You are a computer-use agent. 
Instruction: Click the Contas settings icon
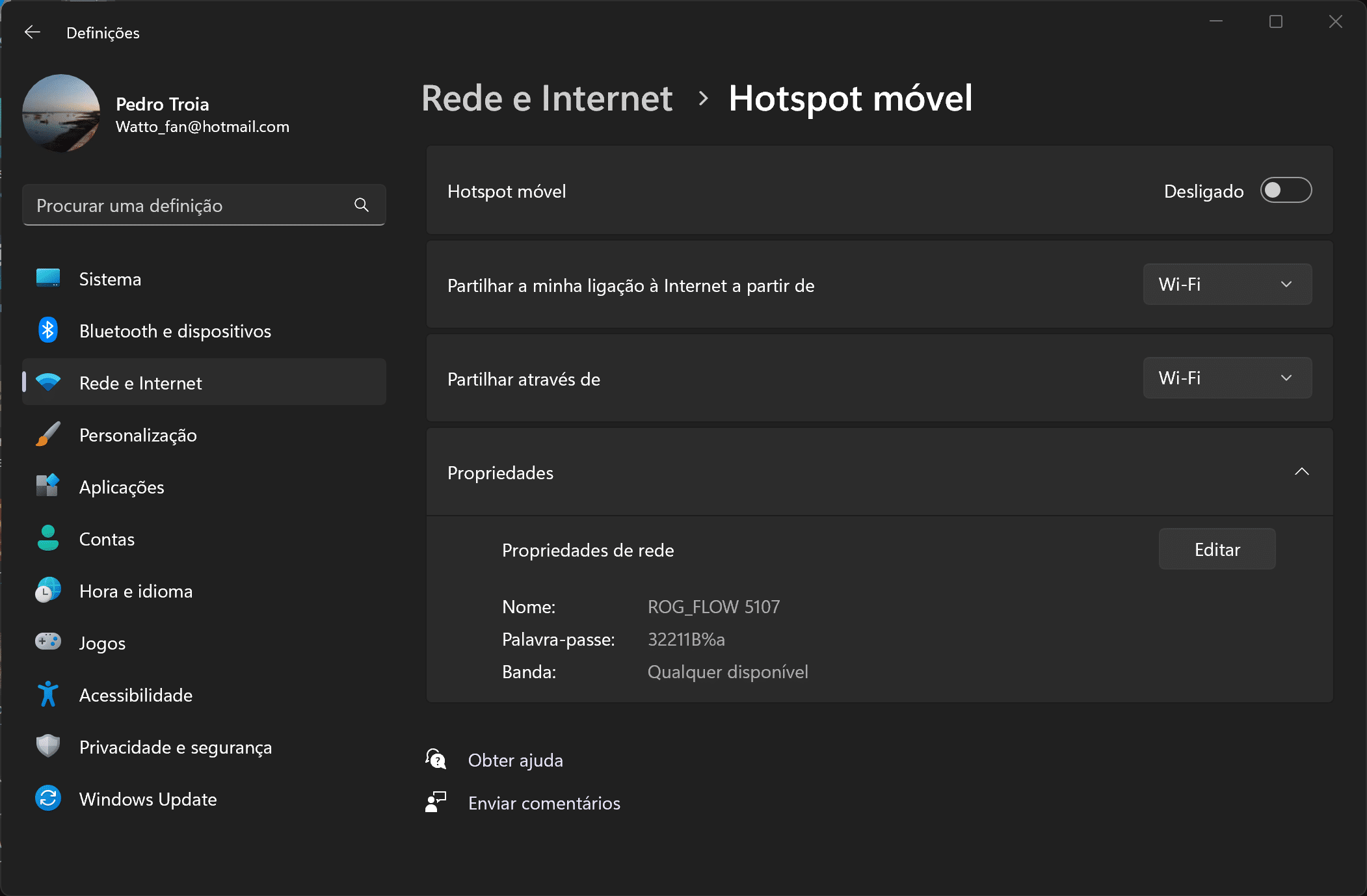coord(47,539)
